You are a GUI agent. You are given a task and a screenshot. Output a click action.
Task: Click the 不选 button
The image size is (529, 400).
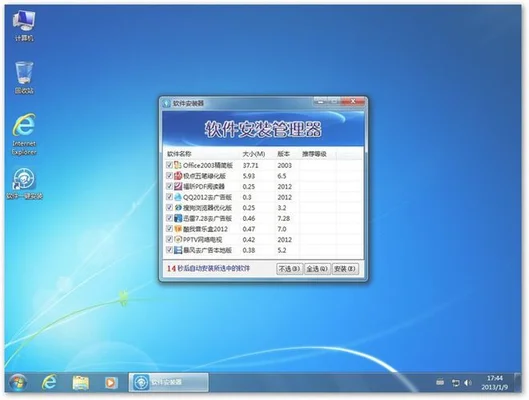[289, 269]
